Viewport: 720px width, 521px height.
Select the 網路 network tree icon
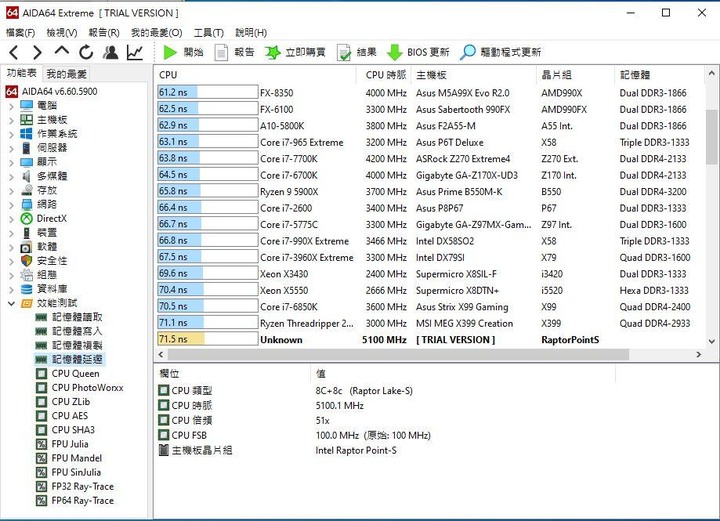point(27,204)
